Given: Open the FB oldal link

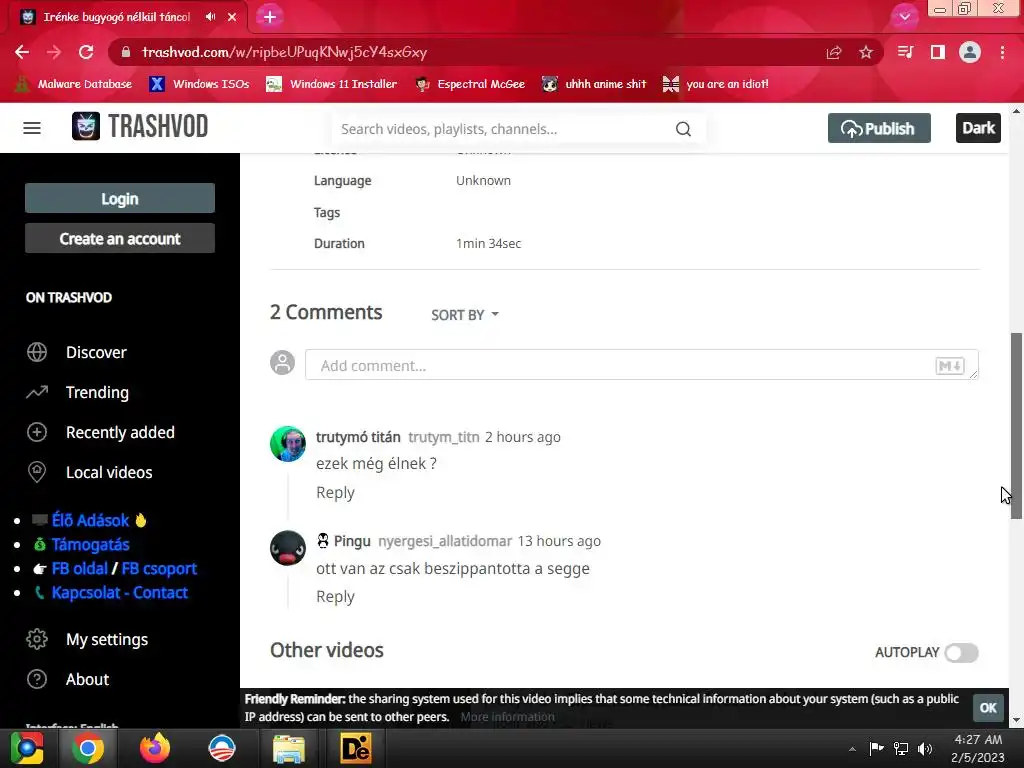Looking at the screenshot, I should click(79, 569).
